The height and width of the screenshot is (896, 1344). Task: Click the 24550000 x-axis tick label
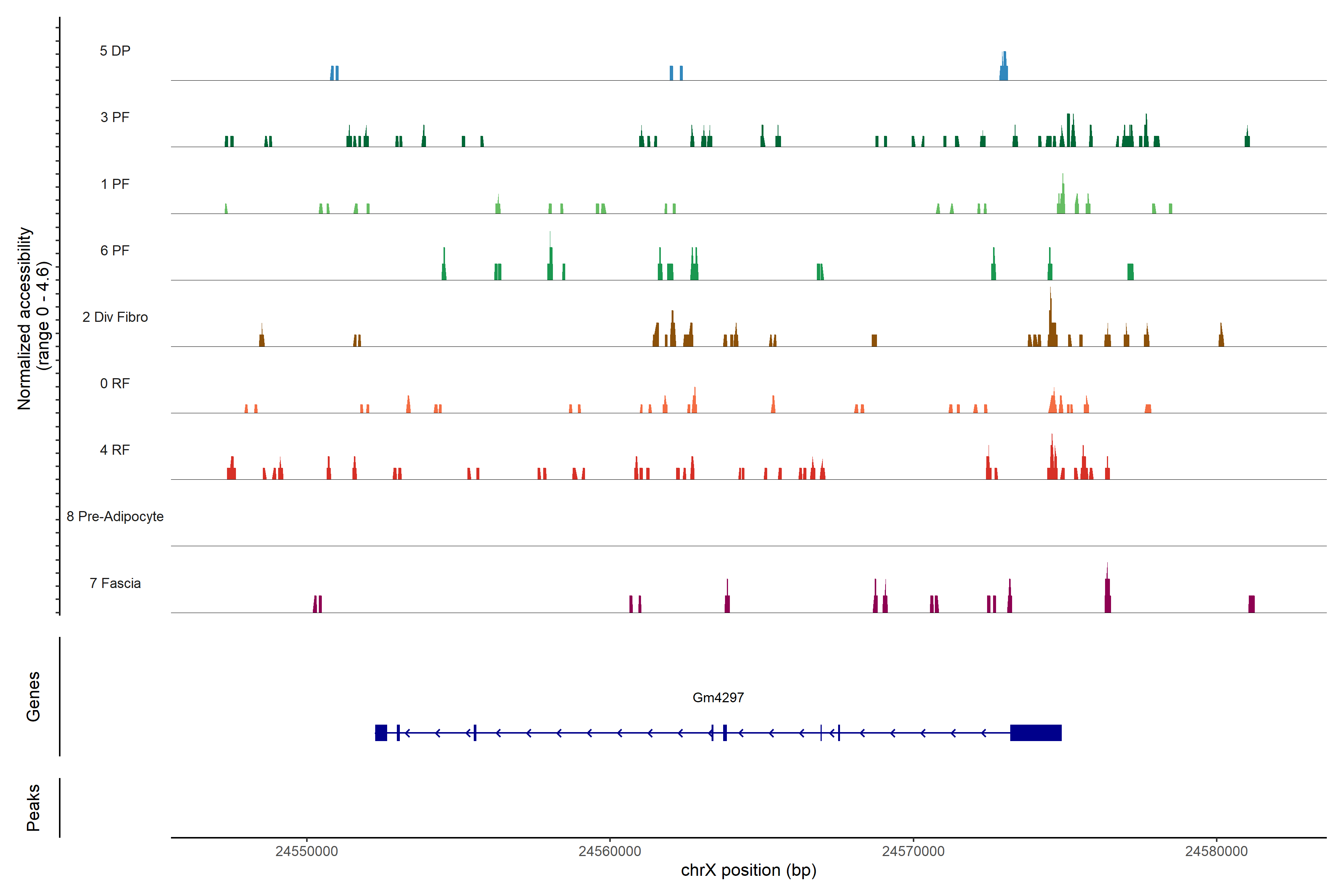(306, 851)
